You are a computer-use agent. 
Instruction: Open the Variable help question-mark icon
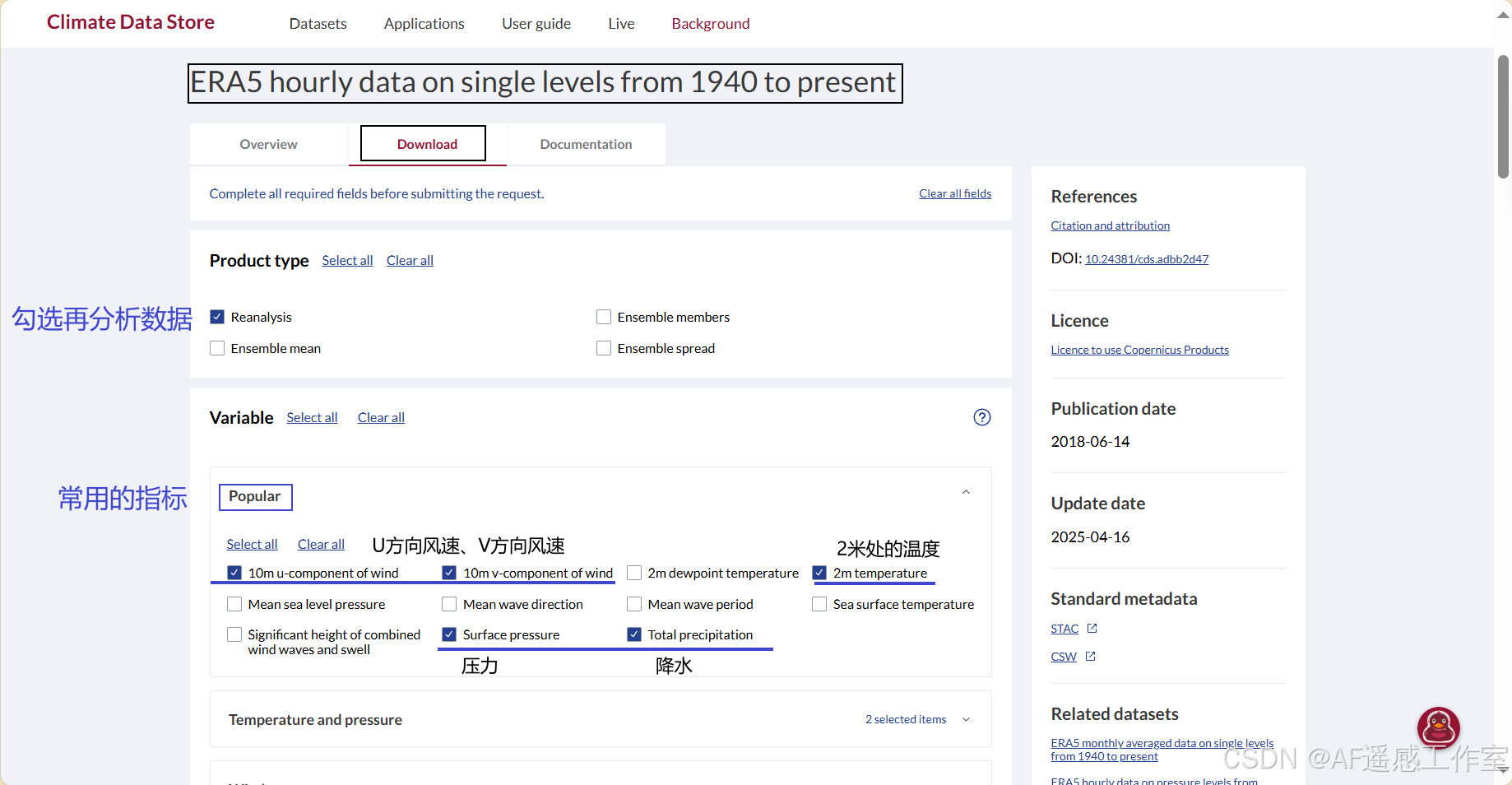pos(981,417)
